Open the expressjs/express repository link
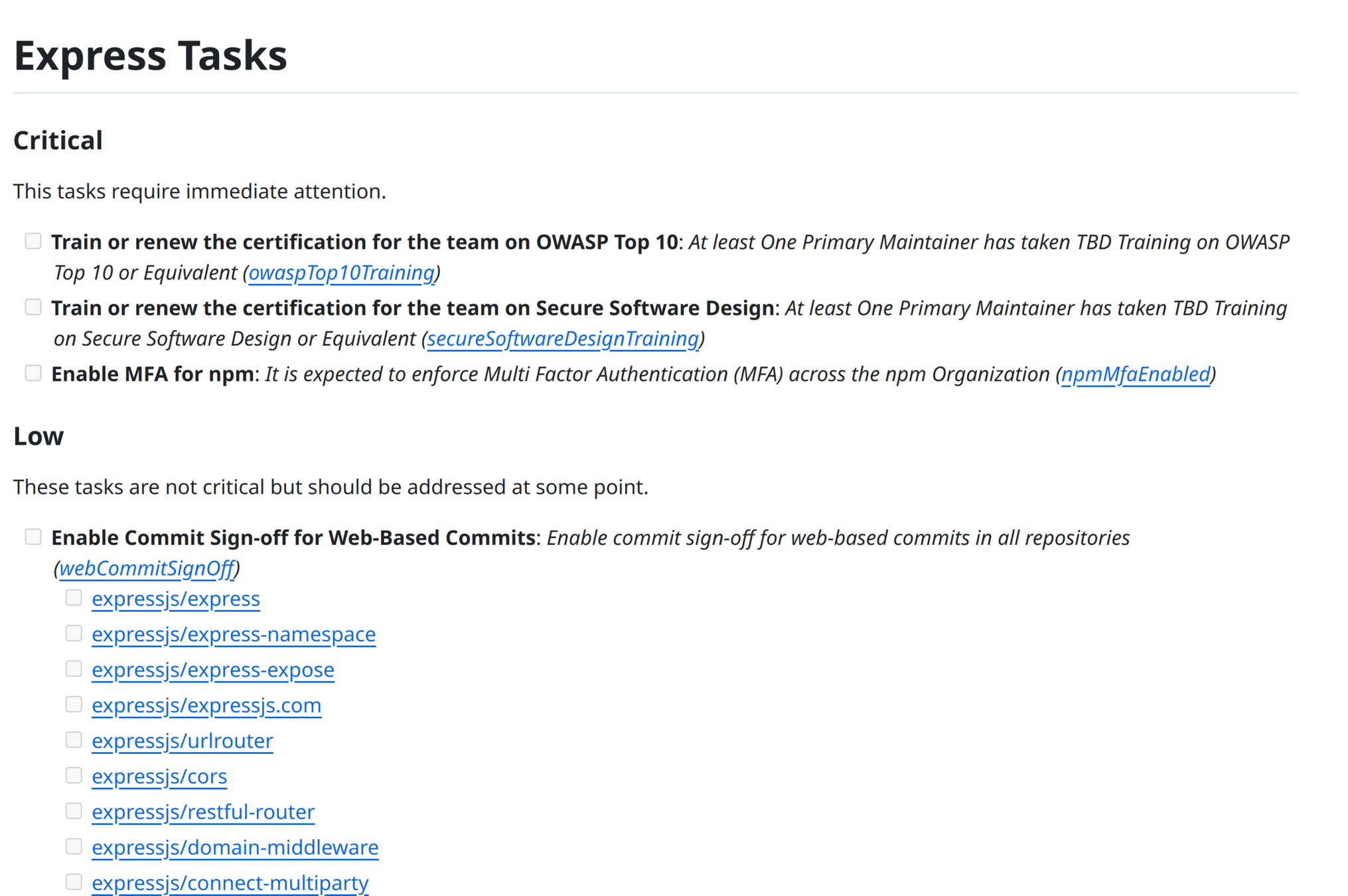Viewport: 1348px width, 896px height. (176, 599)
